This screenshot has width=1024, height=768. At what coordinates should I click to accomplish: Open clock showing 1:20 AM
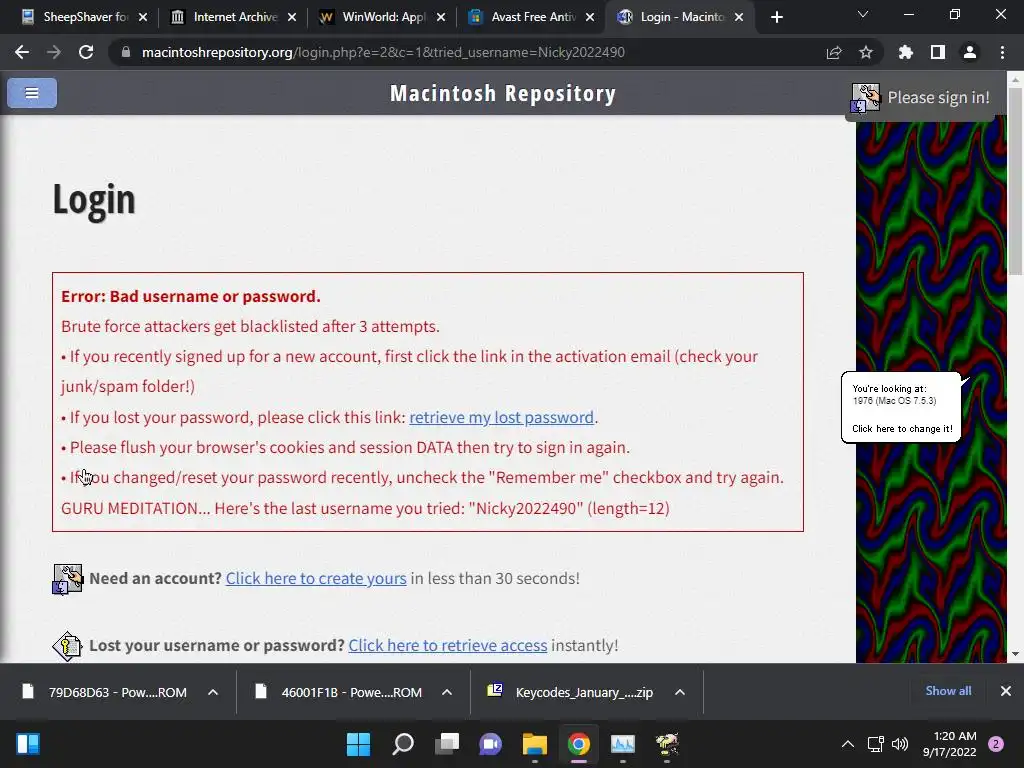(950, 744)
